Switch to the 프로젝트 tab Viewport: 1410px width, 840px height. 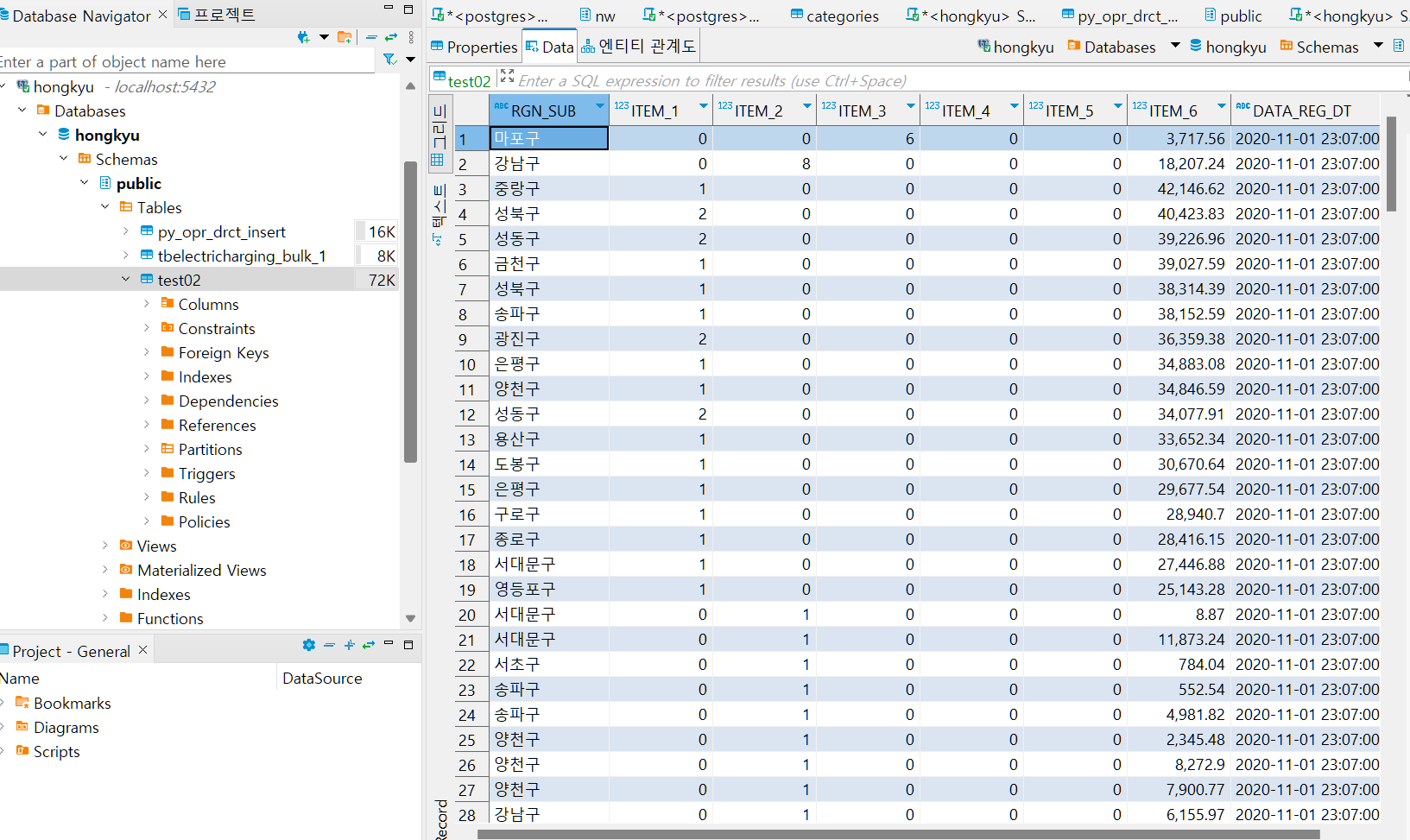click(x=217, y=15)
